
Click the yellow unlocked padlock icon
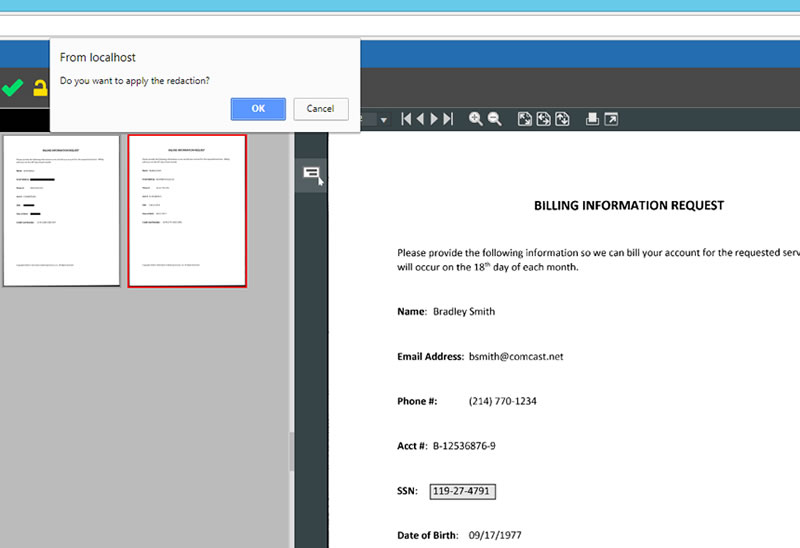pyautogui.click(x=40, y=88)
